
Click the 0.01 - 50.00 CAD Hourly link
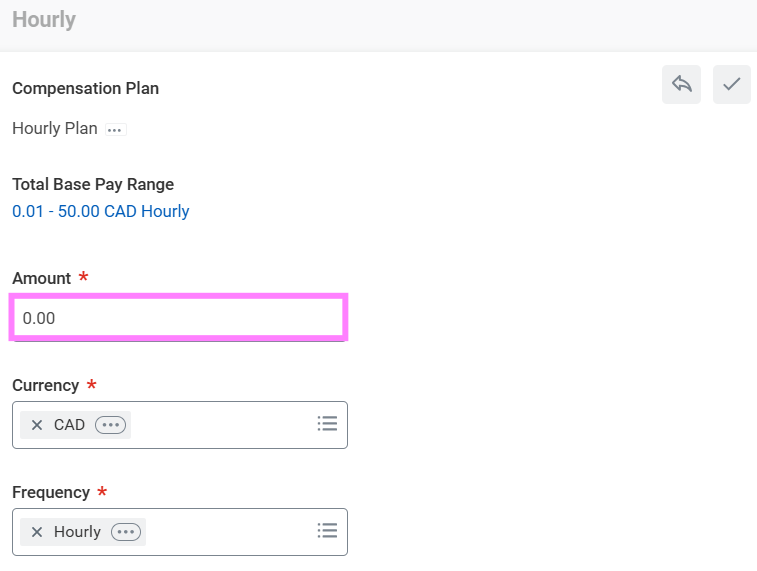100,211
